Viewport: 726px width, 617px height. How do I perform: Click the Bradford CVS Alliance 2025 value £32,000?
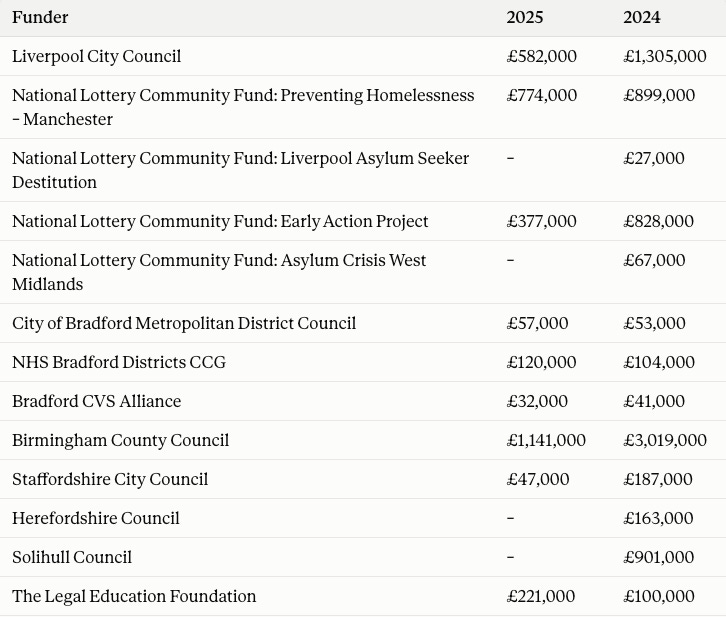[x=537, y=401]
